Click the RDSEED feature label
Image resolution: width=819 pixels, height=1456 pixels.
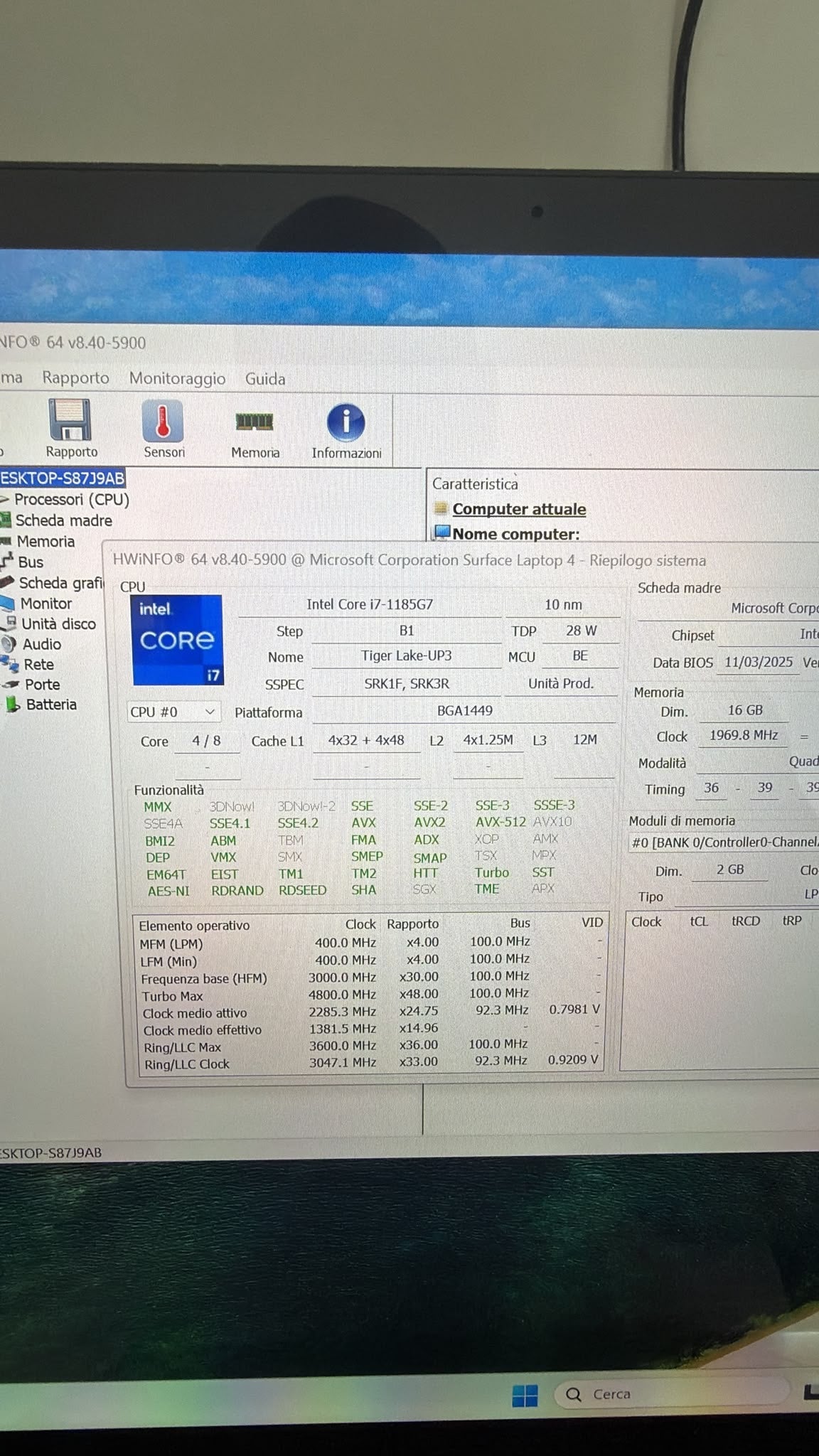pyautogui.click(x=302, y=890)
